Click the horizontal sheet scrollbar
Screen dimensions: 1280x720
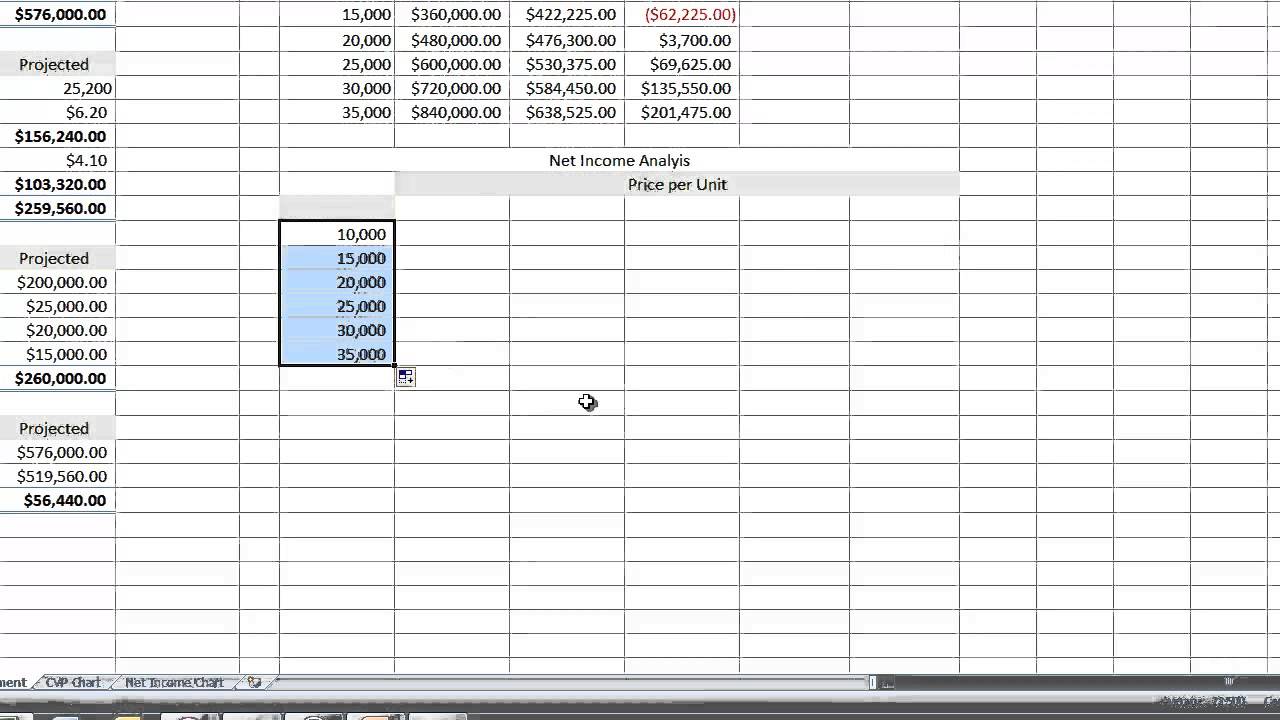coord(573,682)
